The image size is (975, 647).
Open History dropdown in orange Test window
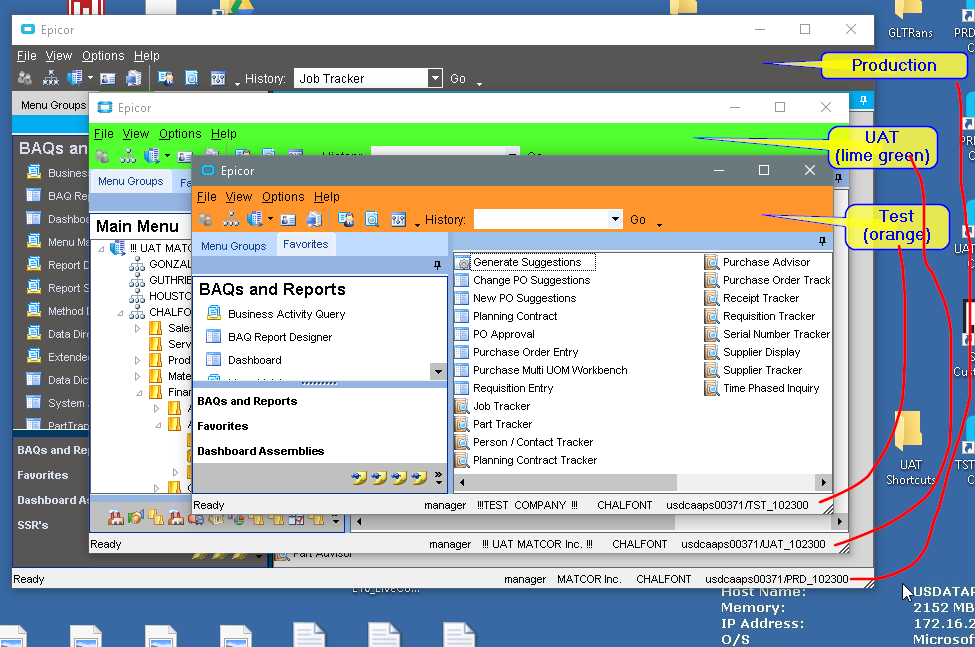(x=615, y=219)
